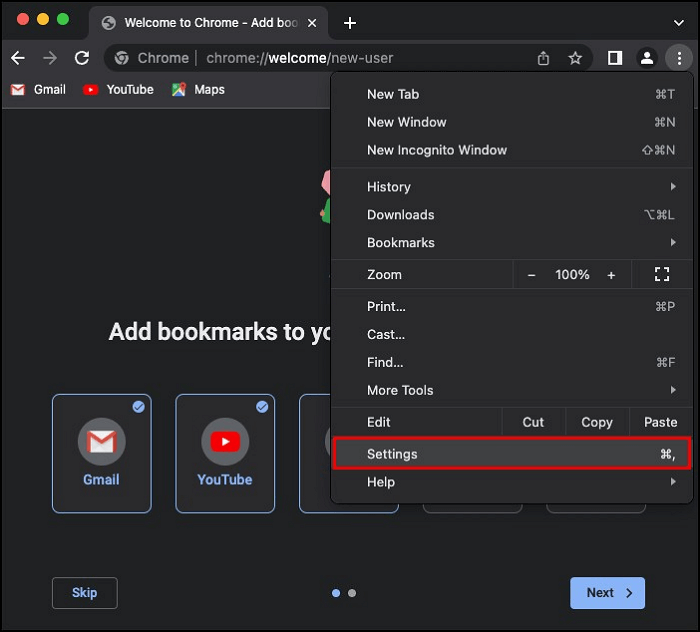700x632 pixels.
Task: Choose New Incognito Window menu item
Action: click(x=437, y=150)
